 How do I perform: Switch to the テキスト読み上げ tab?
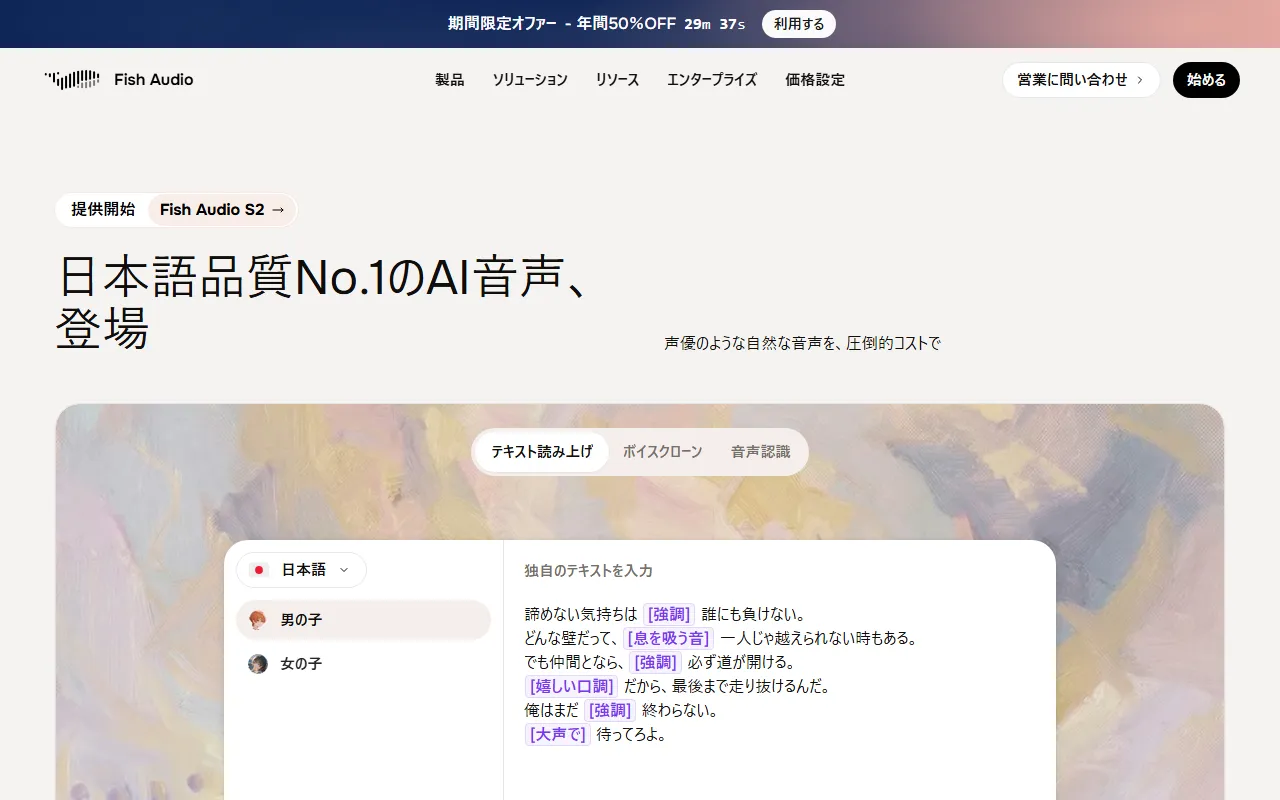542,452
